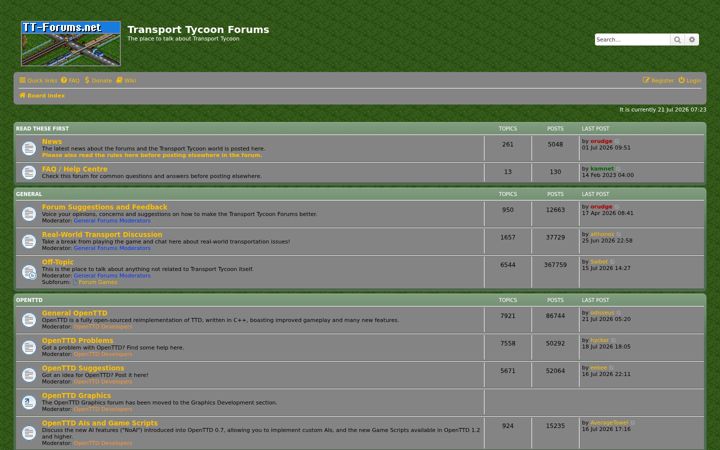Click General Forums Moderators in Real-World Transport row

(112, 248)
